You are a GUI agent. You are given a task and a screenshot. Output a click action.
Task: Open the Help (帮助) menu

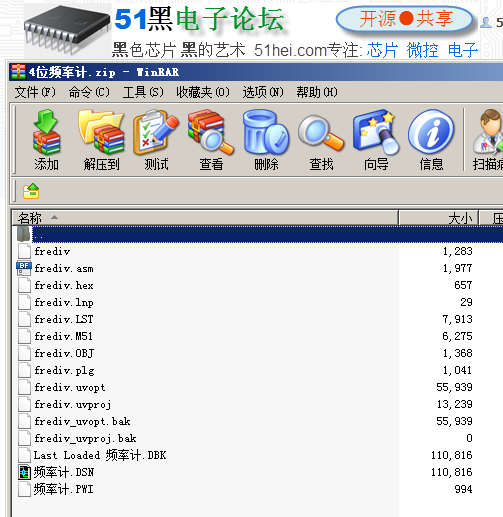(x=317, y=92)
